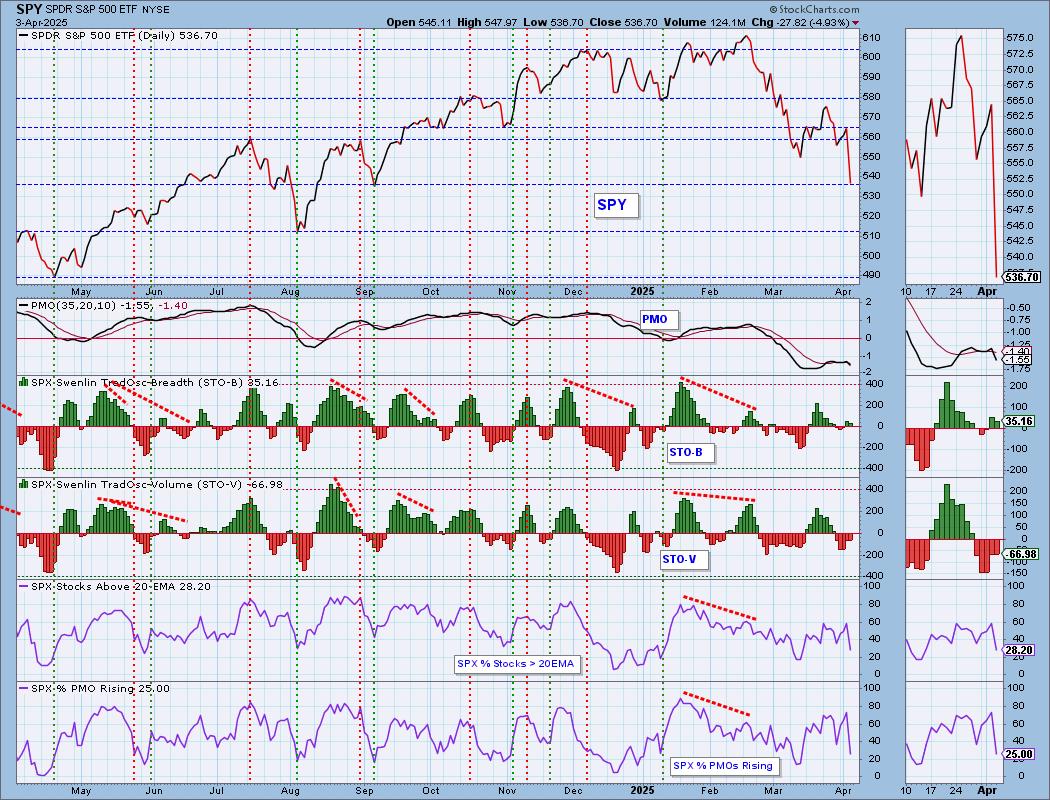The height and width of the screenshot is (800, 1050).
Task: Click the PMO label box
Action: 658,319
